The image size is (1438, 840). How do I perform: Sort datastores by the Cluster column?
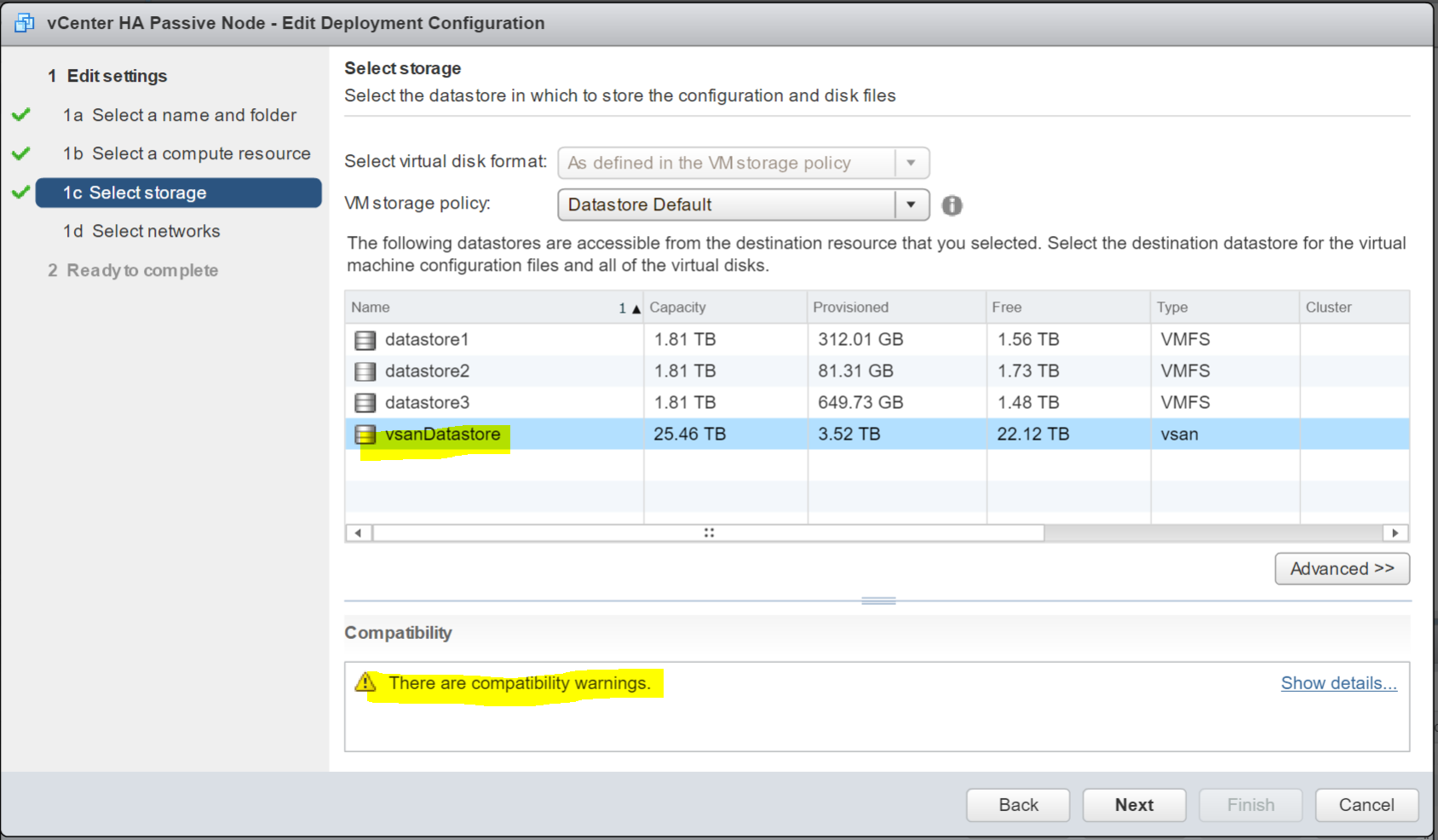pos(1355,307)
